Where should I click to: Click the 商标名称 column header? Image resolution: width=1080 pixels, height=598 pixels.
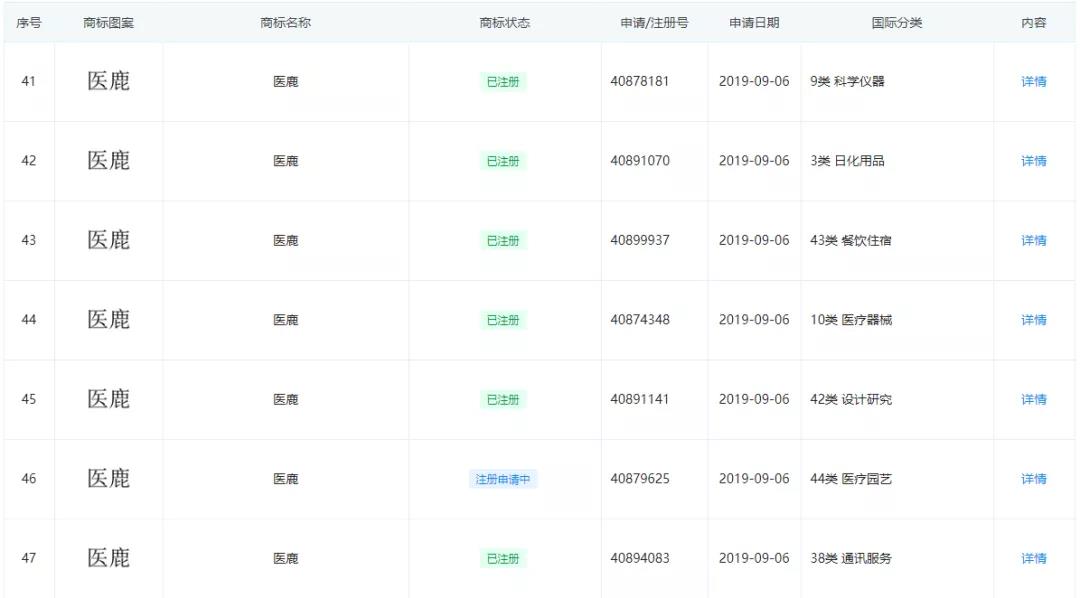point(285,23)
